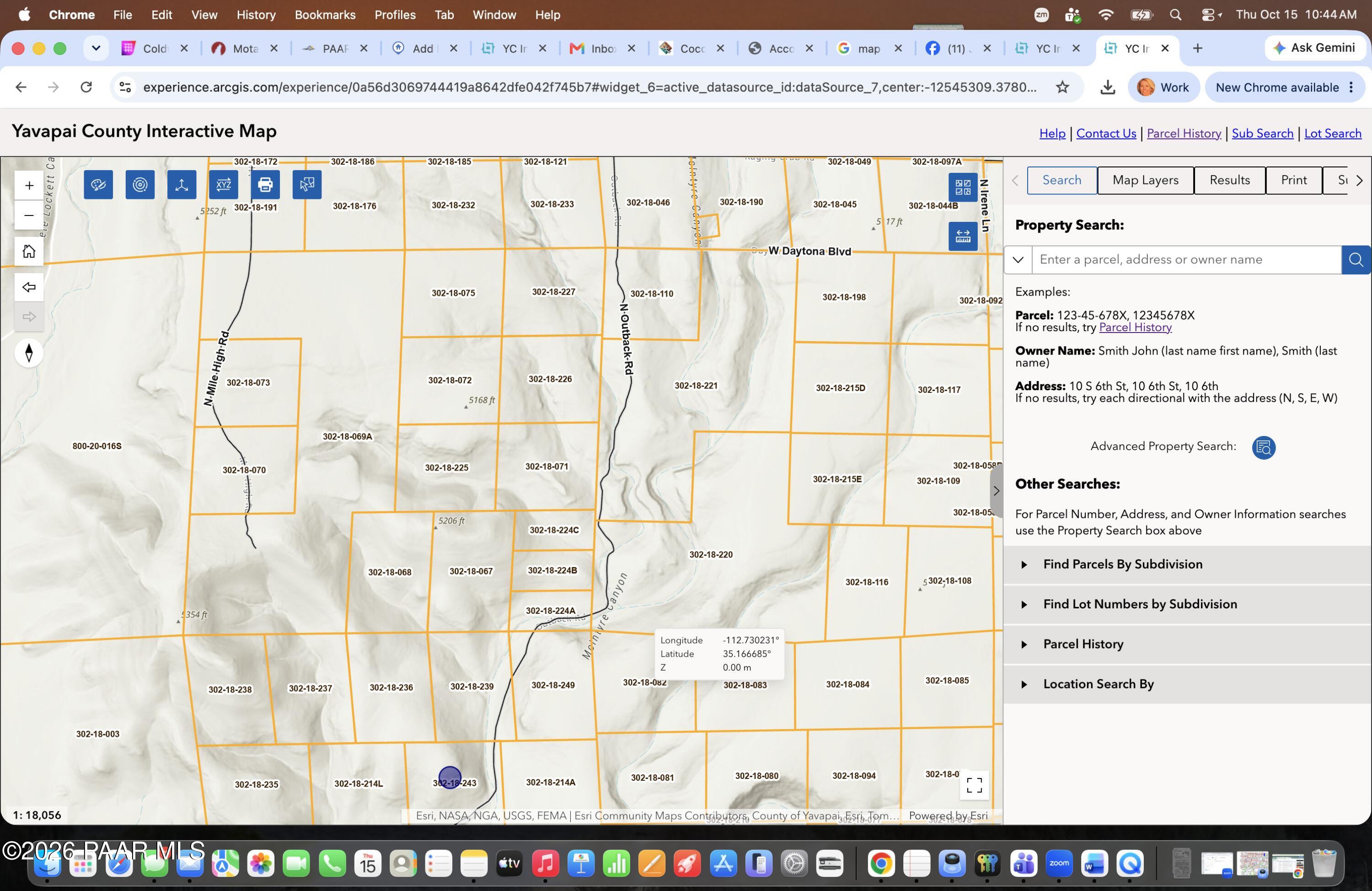Screen dimensions: 1372x891
Task: Run the property search magnifier button
Action: [x=1356, y=259]
